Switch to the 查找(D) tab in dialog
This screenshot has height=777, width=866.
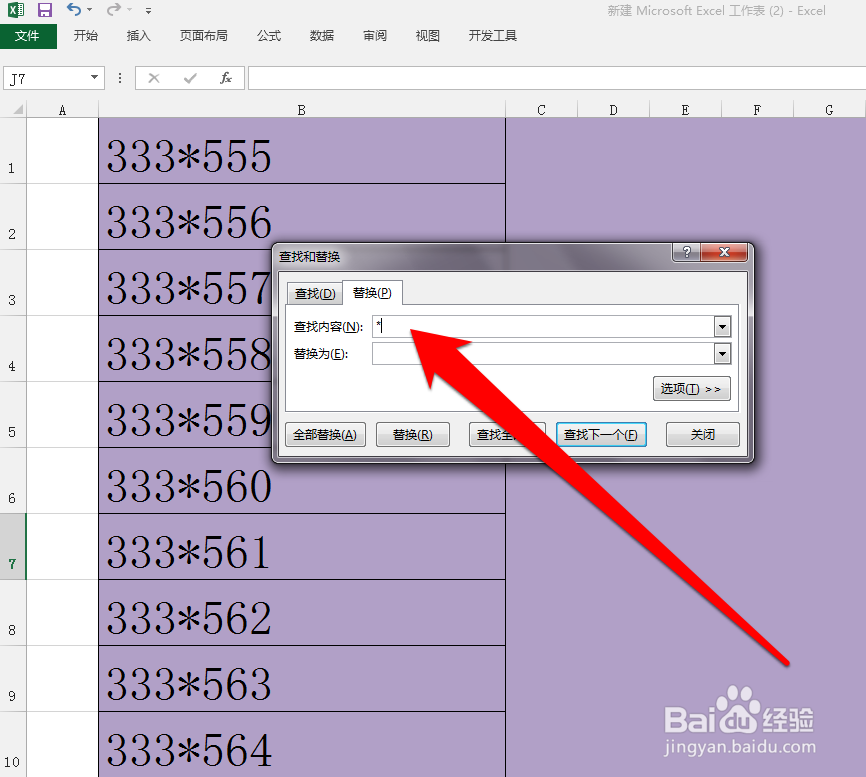point(315,294)
